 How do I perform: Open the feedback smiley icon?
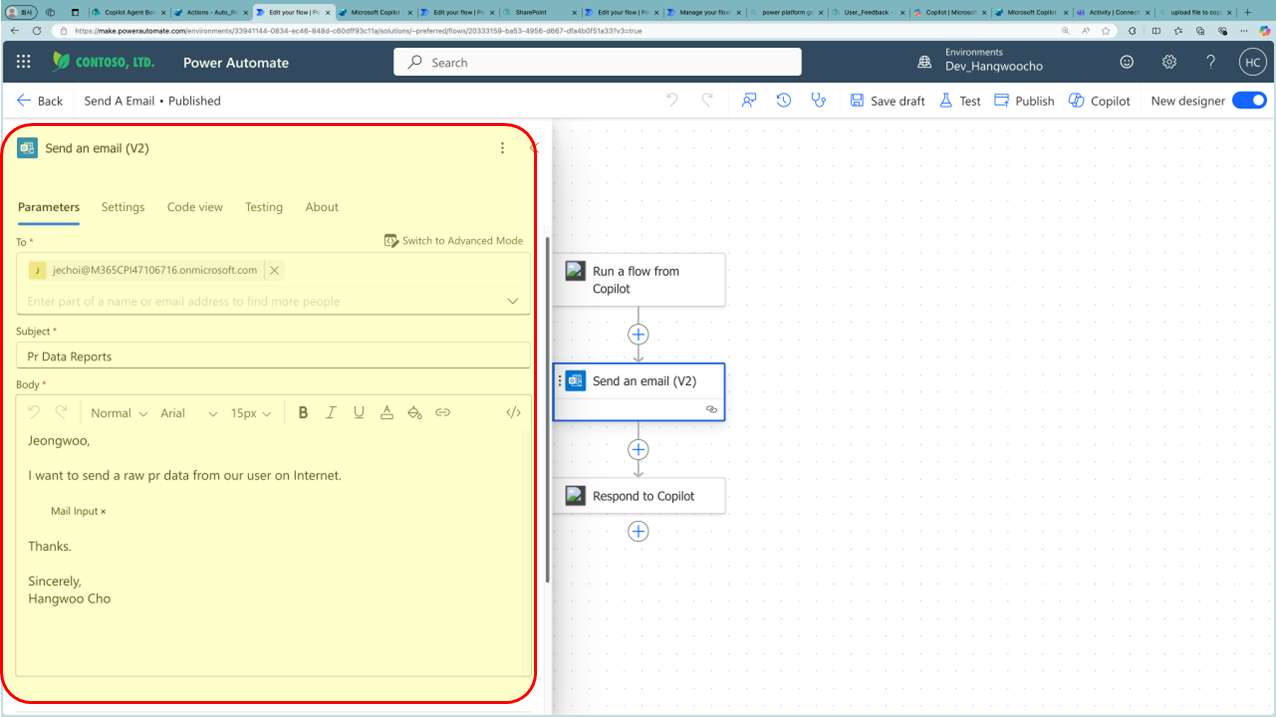(x=1127, y=62)
